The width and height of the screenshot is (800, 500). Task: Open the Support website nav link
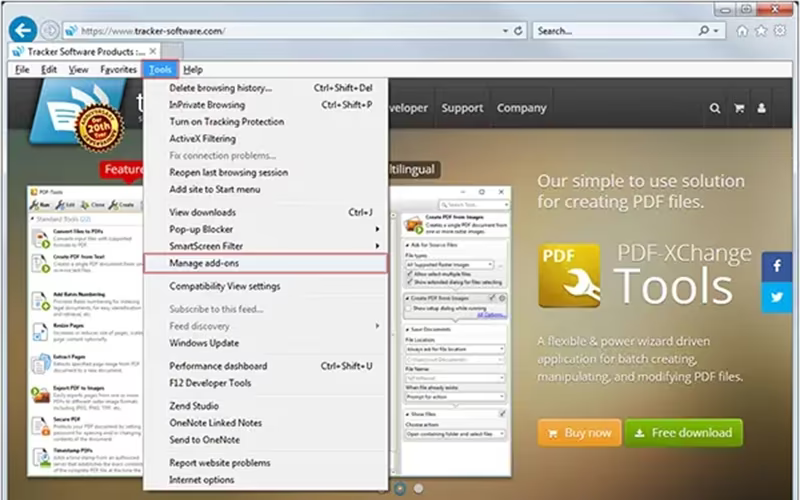point(462,108)
